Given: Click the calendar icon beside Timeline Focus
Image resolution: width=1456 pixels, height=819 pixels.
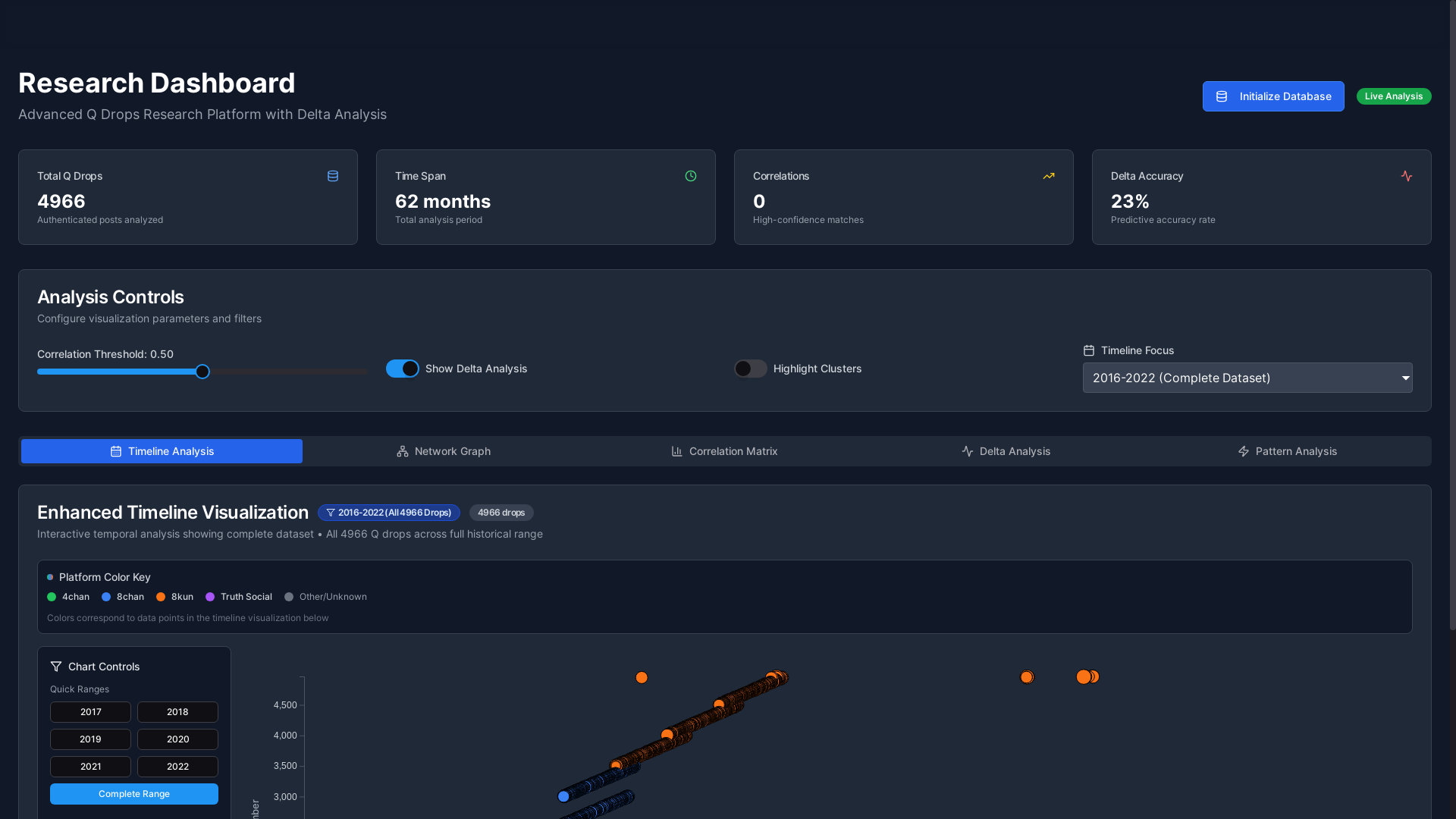Looking at the screenshot, I should (1089, 350).
